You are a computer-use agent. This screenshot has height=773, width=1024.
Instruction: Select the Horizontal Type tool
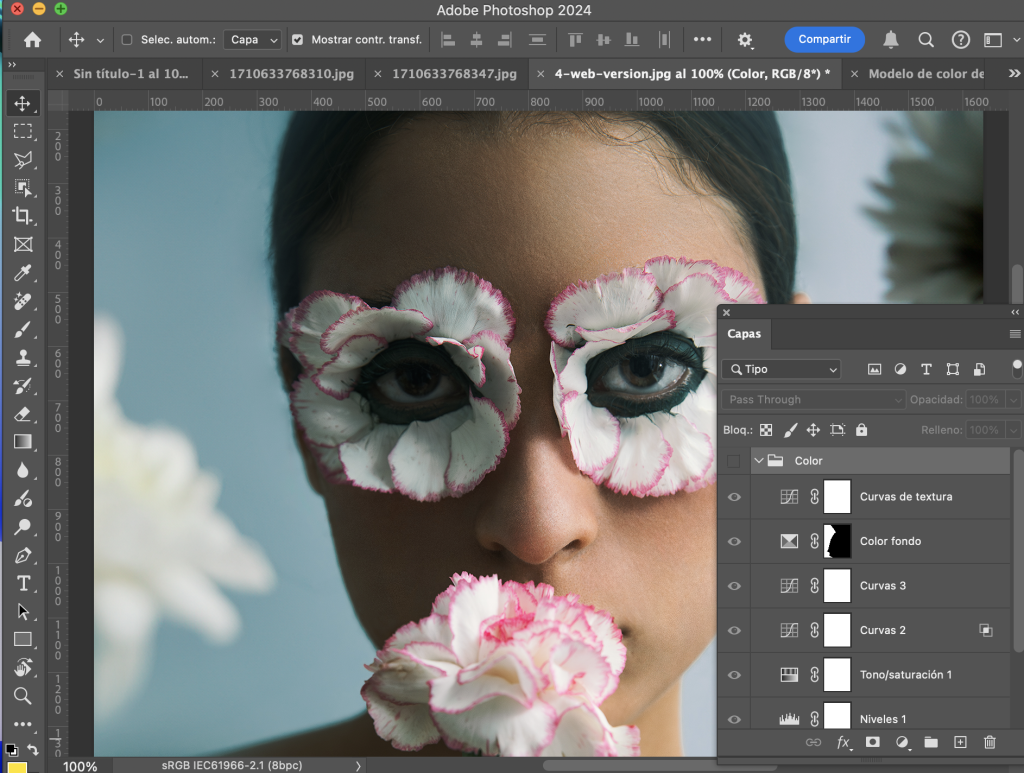click(22, 583)
